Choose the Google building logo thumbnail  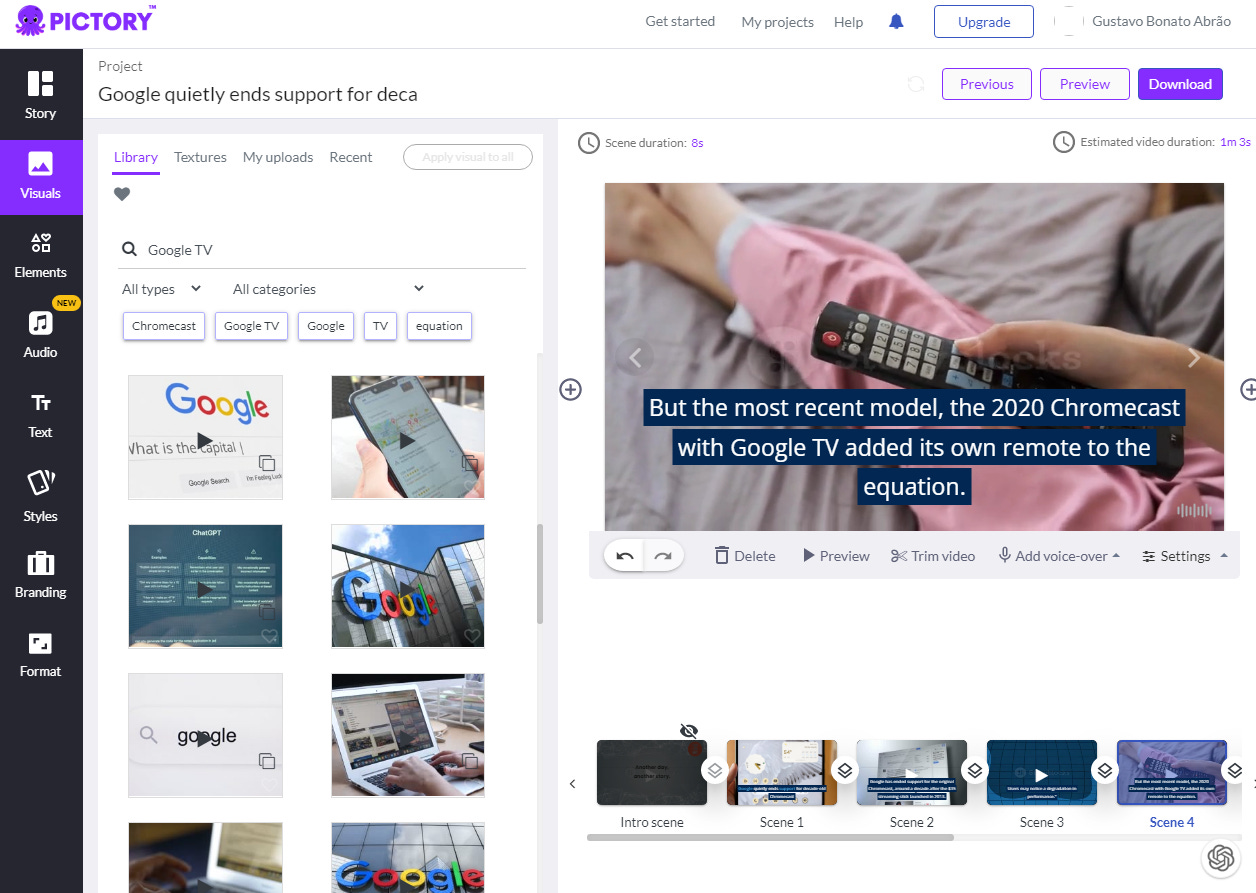click(x=407, y=586)
